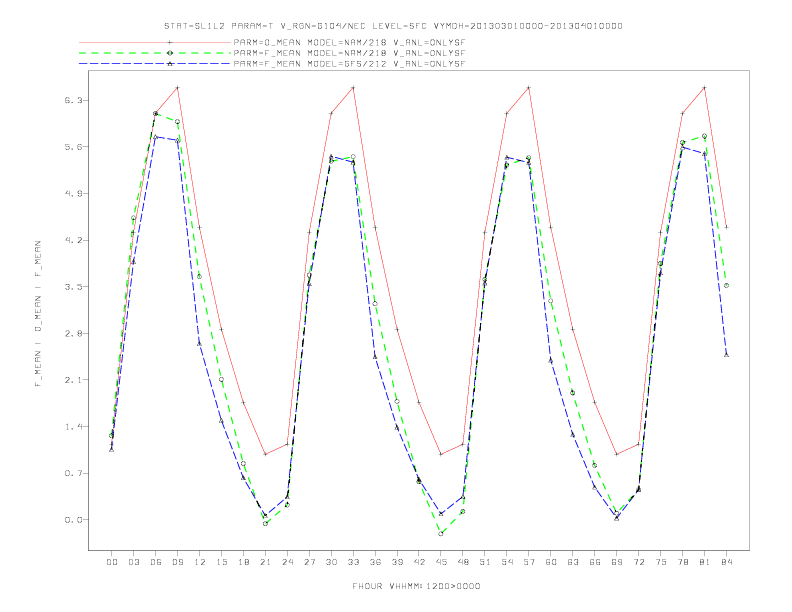
Task: Click x-axis forecast hour label 12
Action: [200, 562]
